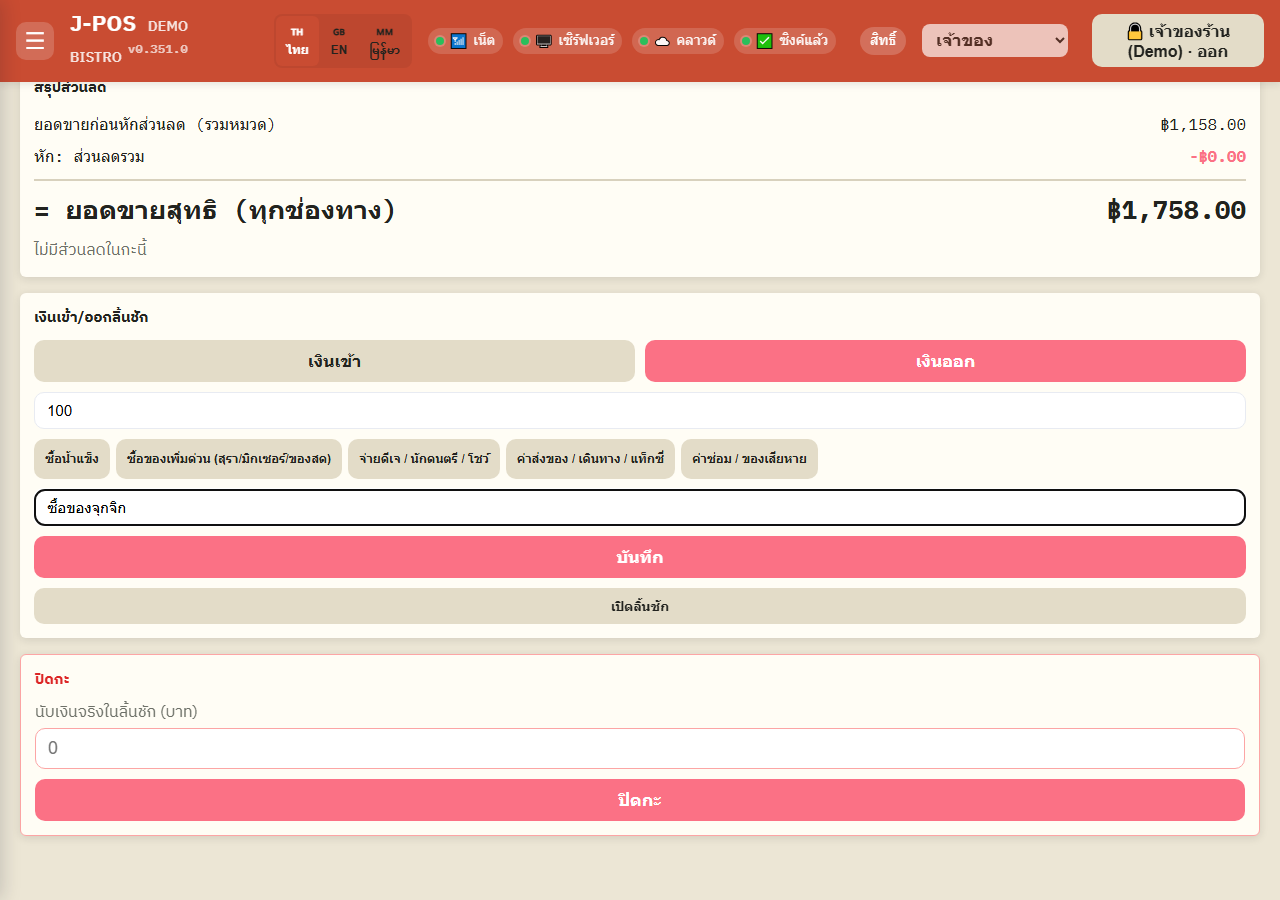Click the คลาวด์ cloud status pill

678,41
